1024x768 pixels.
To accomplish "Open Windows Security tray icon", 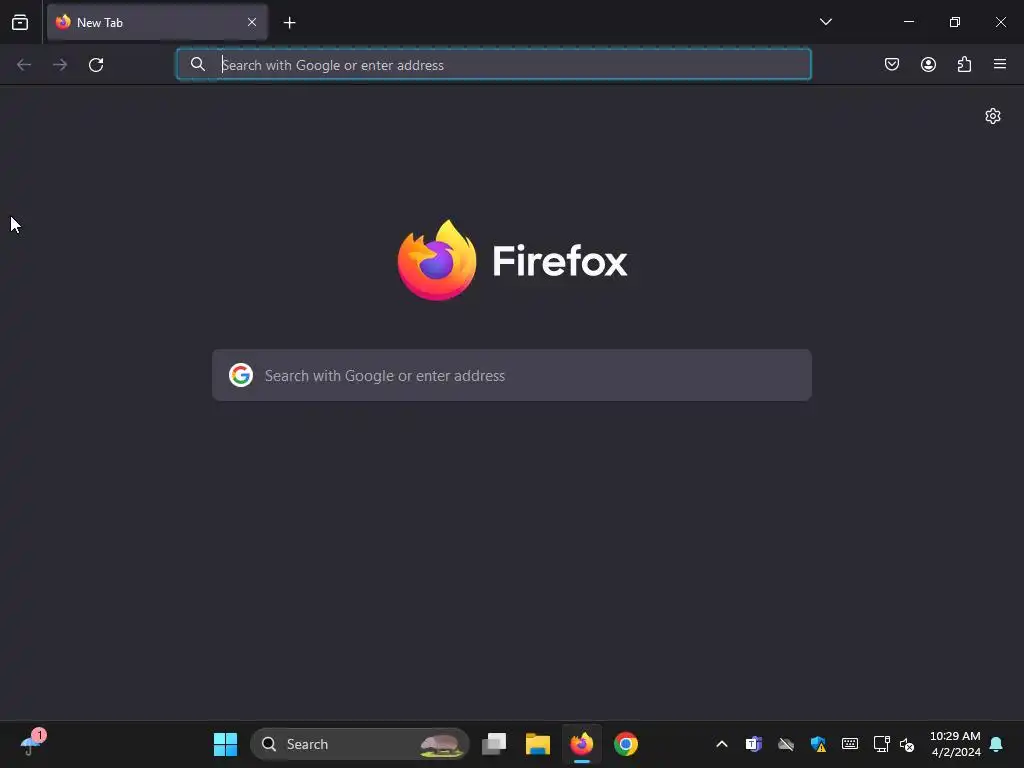I will 818,744.
